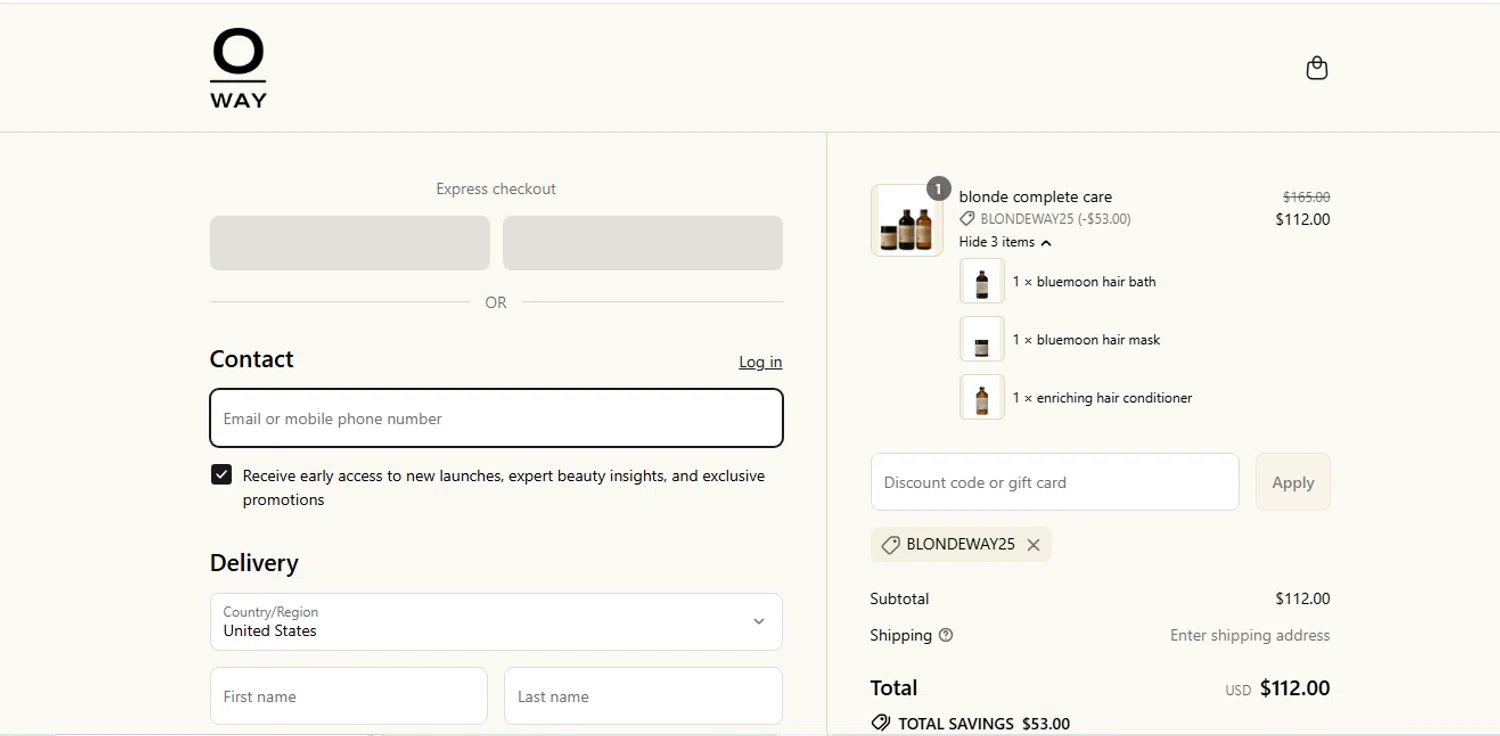
Task: Click the 'Delivery' section heading
Action: click(254, 563)
